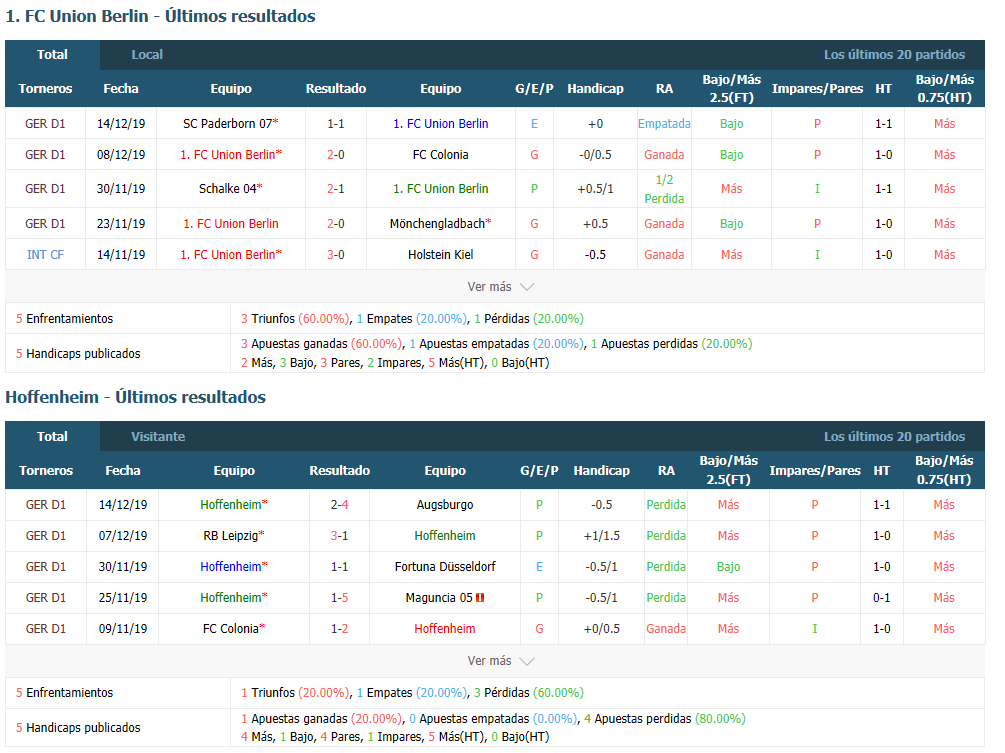Open FC Colonia in 08/12/19 row
Image resolution: width=1005 pixels, height=753 pixels.
click(440, 154)
